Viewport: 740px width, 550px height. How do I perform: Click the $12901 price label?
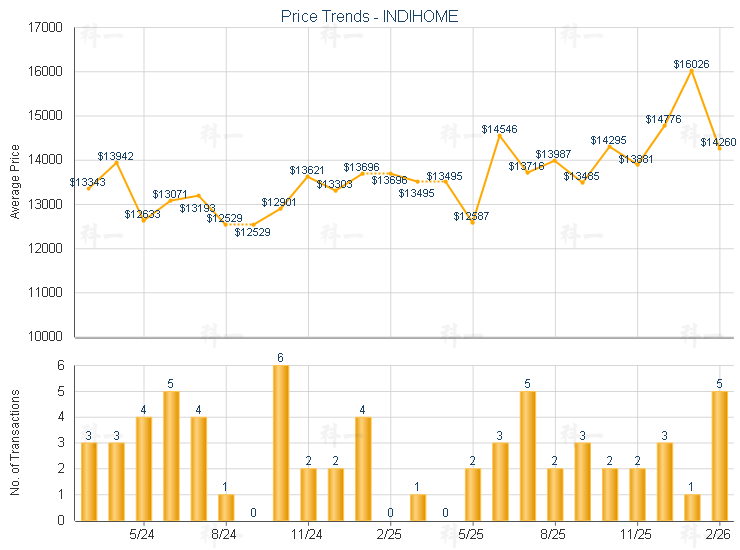(x=280, y=203)
